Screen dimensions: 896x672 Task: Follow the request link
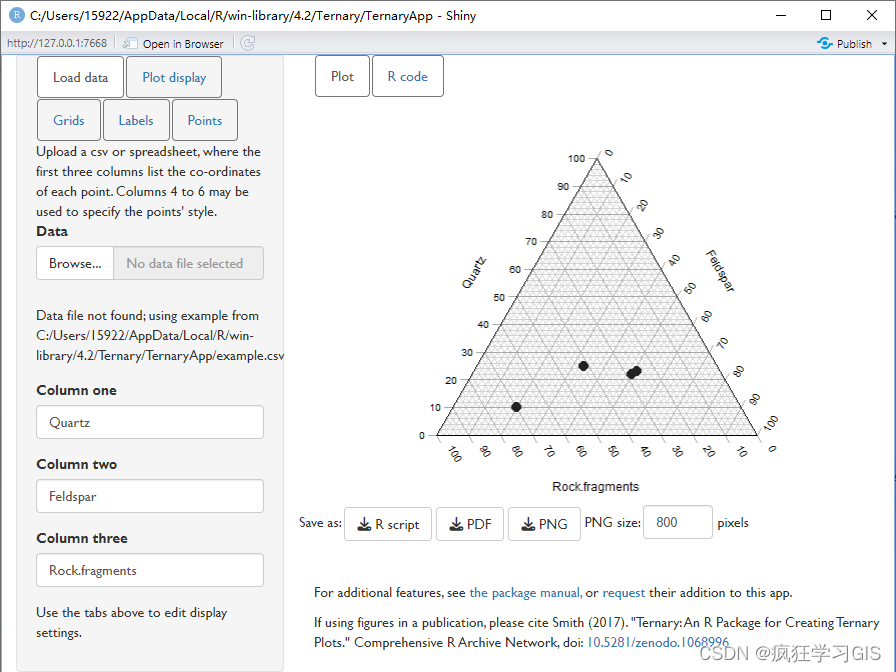(623, 593)
